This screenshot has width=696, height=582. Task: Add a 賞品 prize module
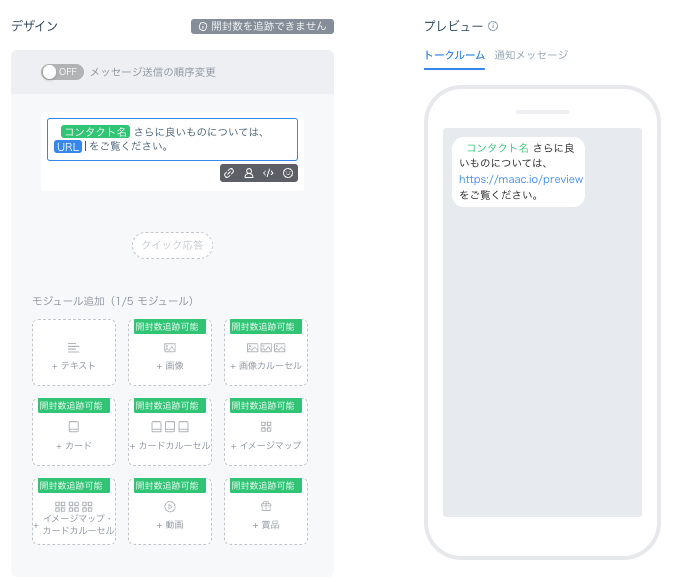pyautogui.click(x=266, y=512)
